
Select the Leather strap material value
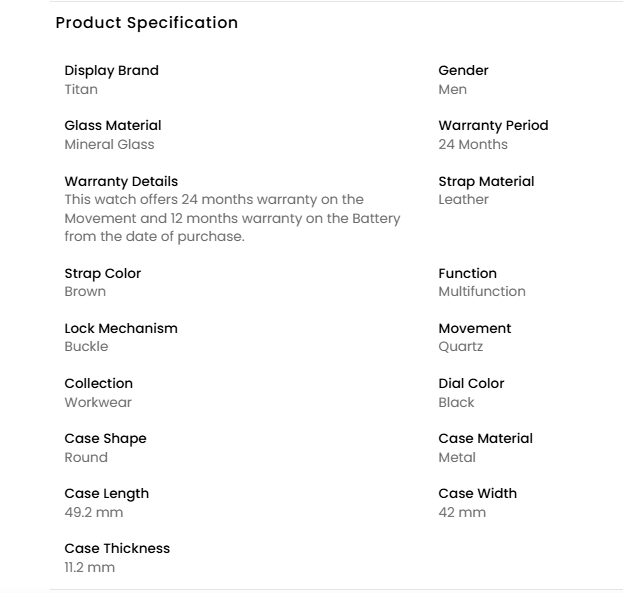463,199
